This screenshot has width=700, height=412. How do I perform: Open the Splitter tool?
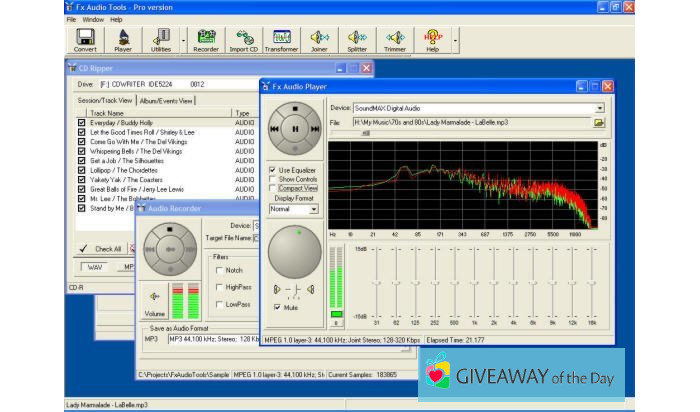(357, 40)
